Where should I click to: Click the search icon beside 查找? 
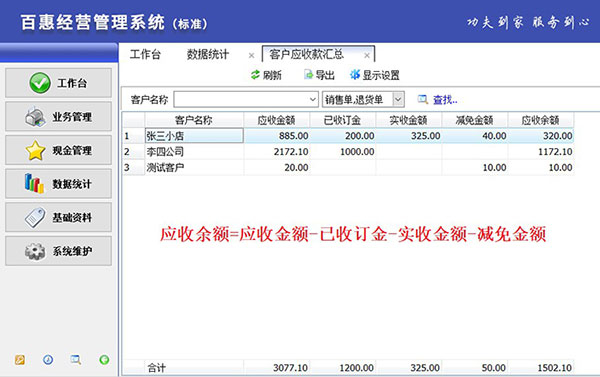[x=422, y=100]
